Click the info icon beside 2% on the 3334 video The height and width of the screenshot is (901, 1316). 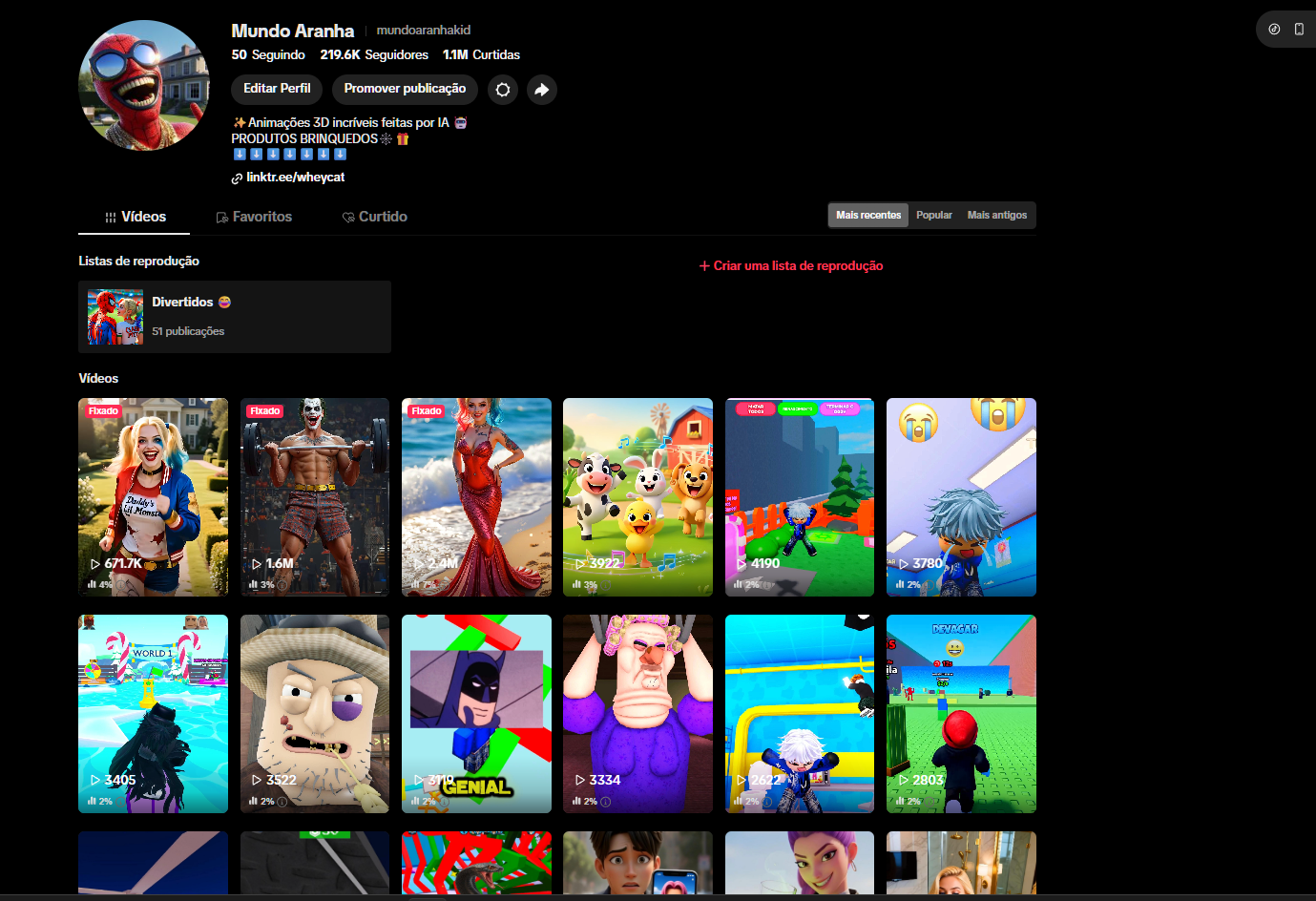(606, 802)
